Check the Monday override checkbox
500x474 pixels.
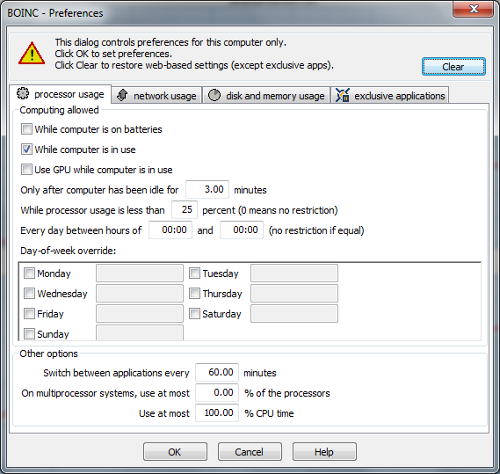[29, 273]
